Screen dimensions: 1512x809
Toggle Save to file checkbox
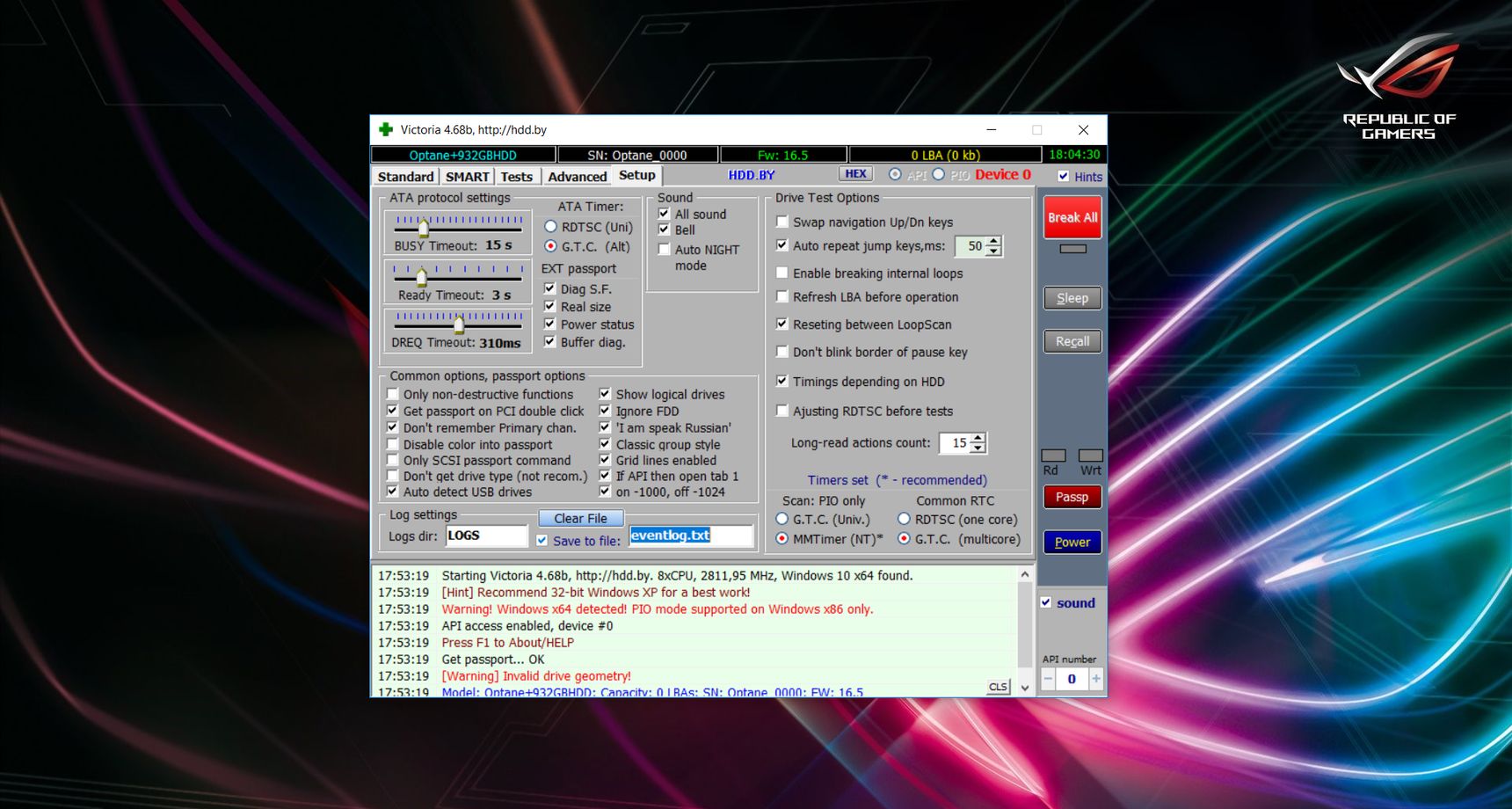click(x=542, y=541)
